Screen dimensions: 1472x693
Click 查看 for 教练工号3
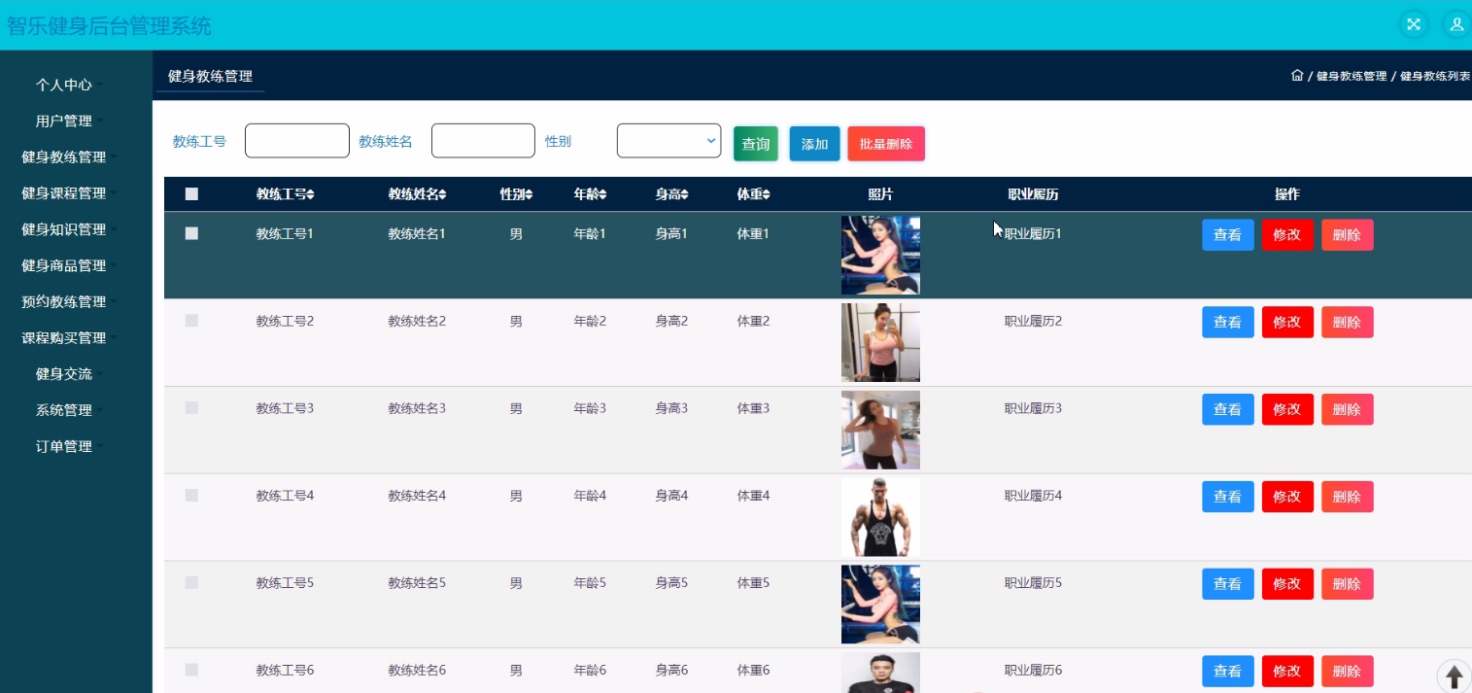(x=1228, y=409)
